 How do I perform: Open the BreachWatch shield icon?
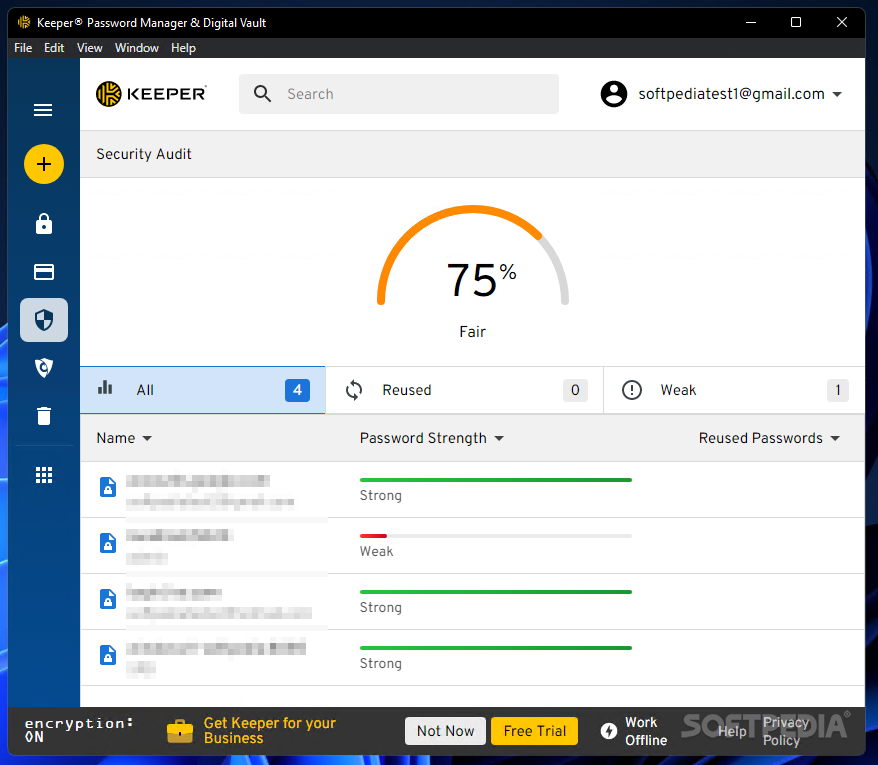click(44, 367)
